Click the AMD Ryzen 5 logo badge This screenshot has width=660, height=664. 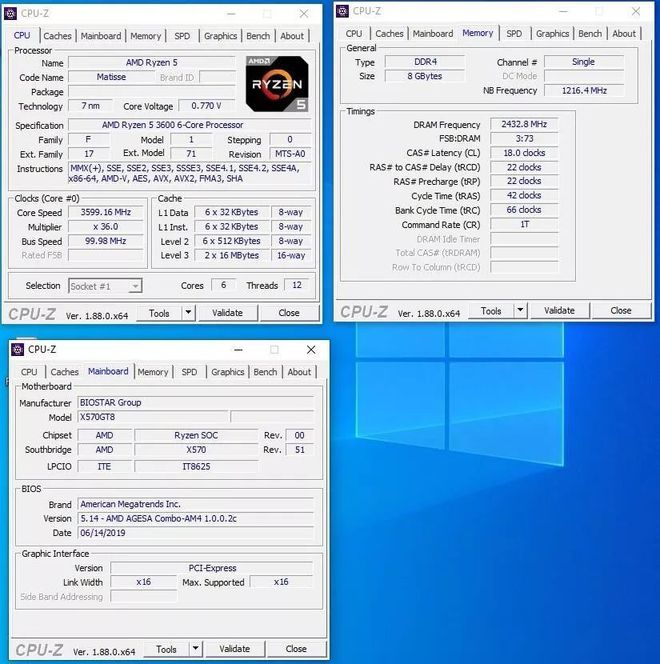point(277,84)
